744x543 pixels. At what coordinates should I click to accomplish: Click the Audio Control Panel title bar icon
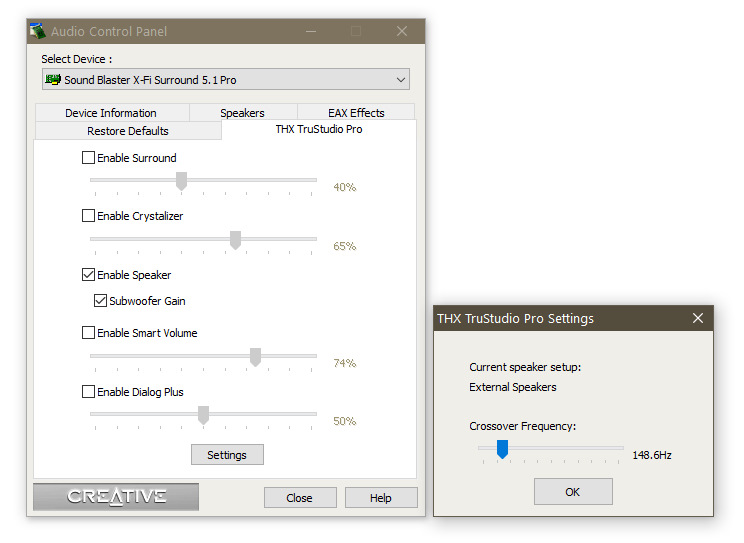pos(37,31)
